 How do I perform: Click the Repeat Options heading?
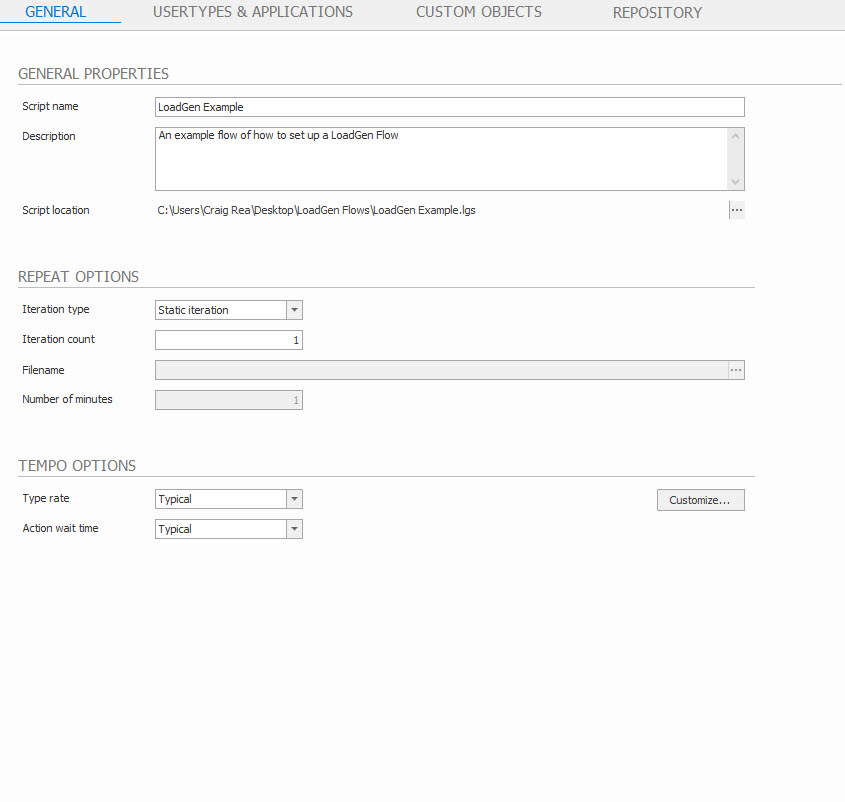pyautogui.click(x=78, y=276)
